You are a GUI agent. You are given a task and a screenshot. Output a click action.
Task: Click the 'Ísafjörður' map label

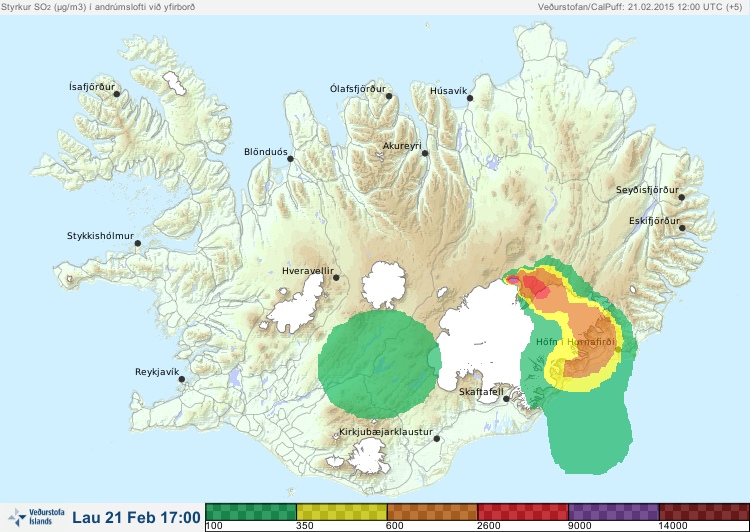coord(92,87)
